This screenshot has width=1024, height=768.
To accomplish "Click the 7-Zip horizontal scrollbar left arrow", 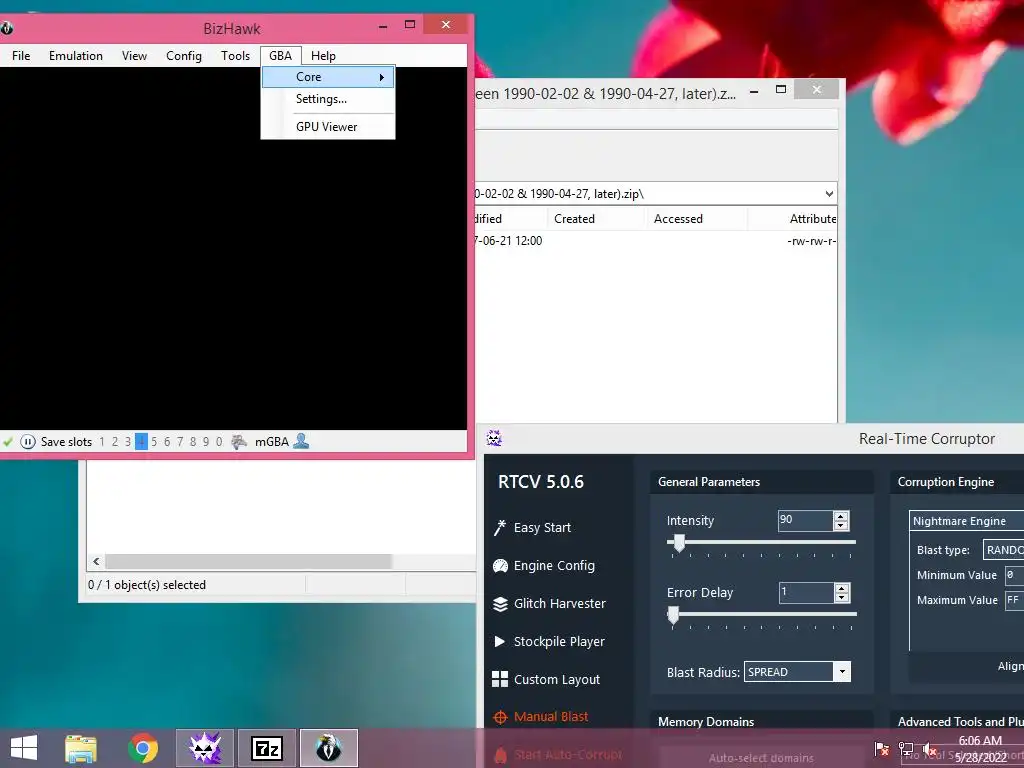I will (96, 562).
